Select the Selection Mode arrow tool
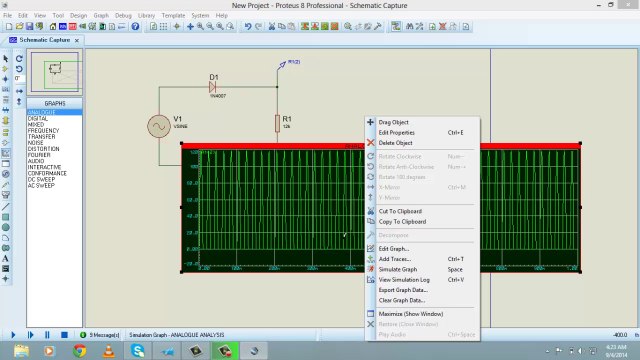640x360 pixels. (x=5, y=59)
